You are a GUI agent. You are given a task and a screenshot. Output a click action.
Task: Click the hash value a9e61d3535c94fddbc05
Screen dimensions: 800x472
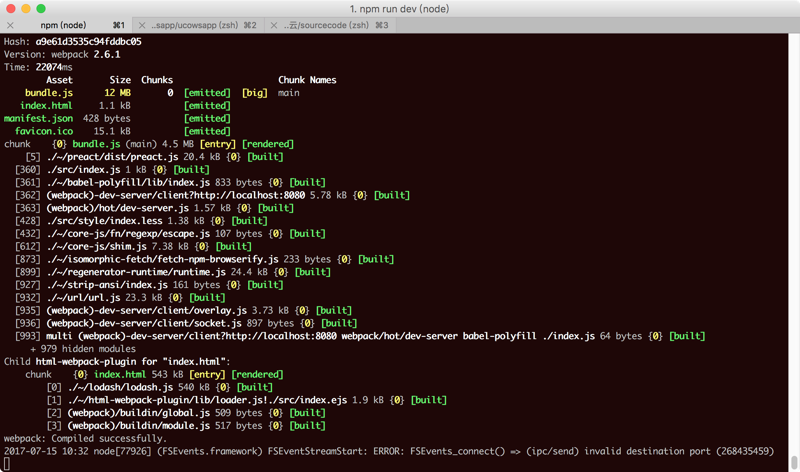point(88,41)
